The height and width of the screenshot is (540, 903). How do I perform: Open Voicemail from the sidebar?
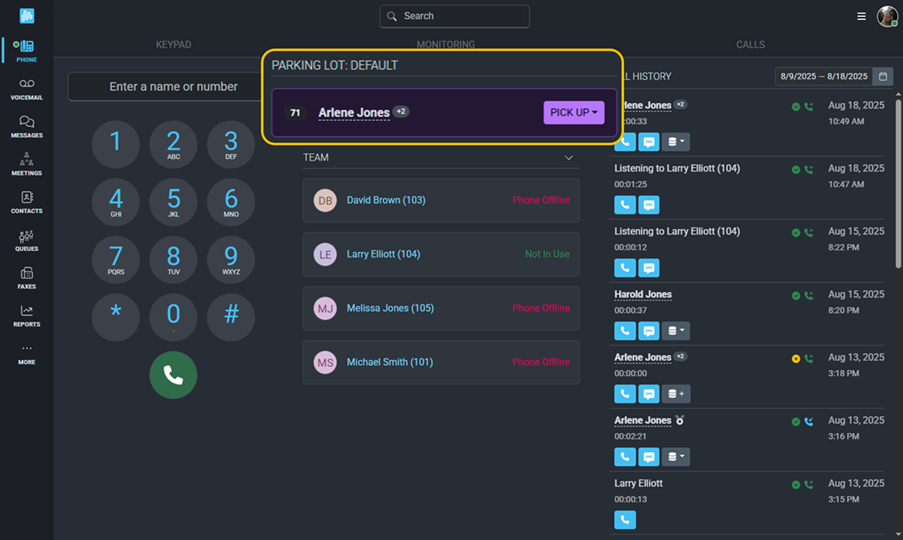tap(26, 89)
